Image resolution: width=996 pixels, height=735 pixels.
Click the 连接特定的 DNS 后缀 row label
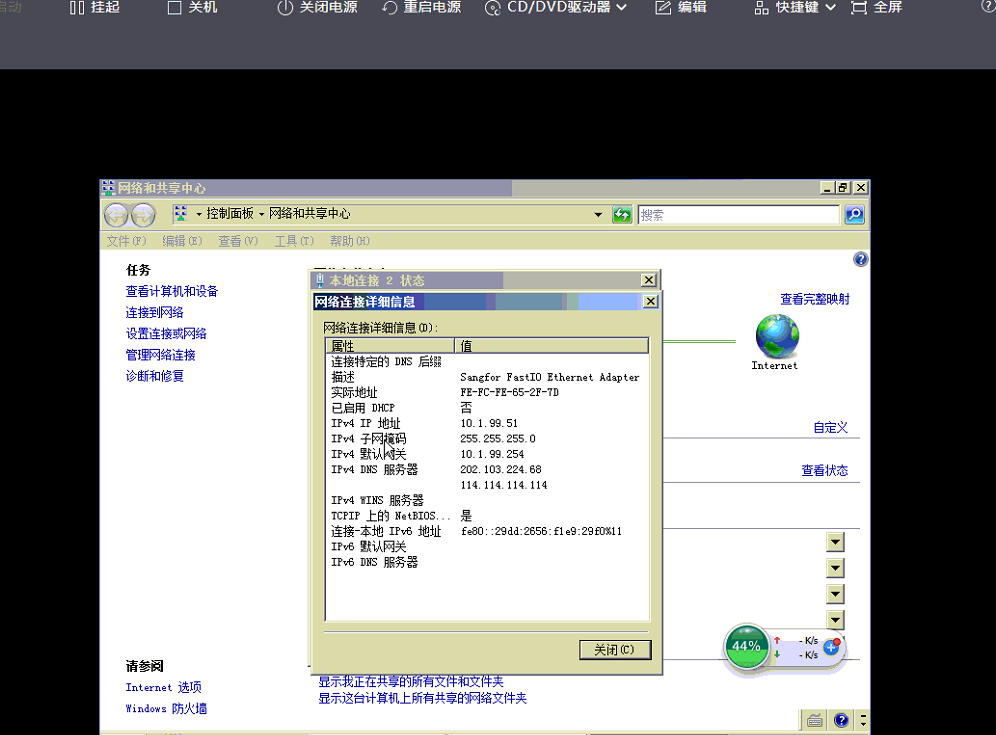tap(386, 361)
